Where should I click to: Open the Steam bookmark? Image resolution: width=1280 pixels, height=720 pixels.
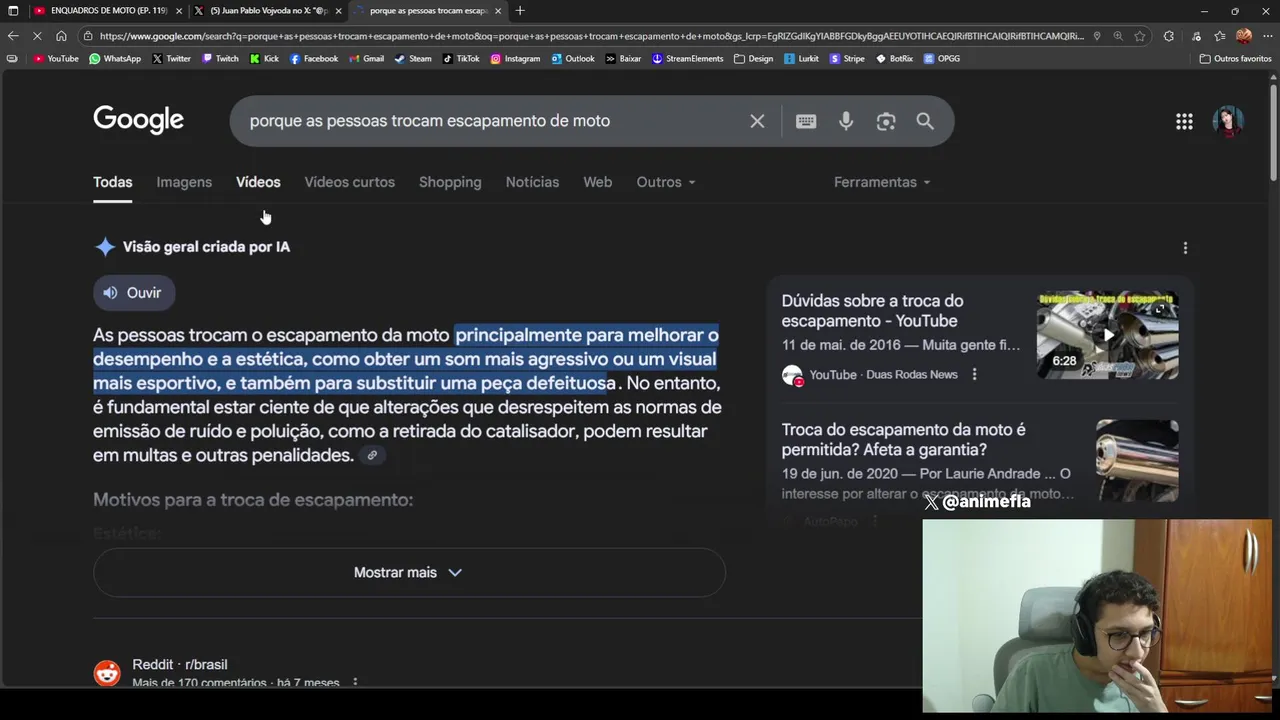pos(413,59)
